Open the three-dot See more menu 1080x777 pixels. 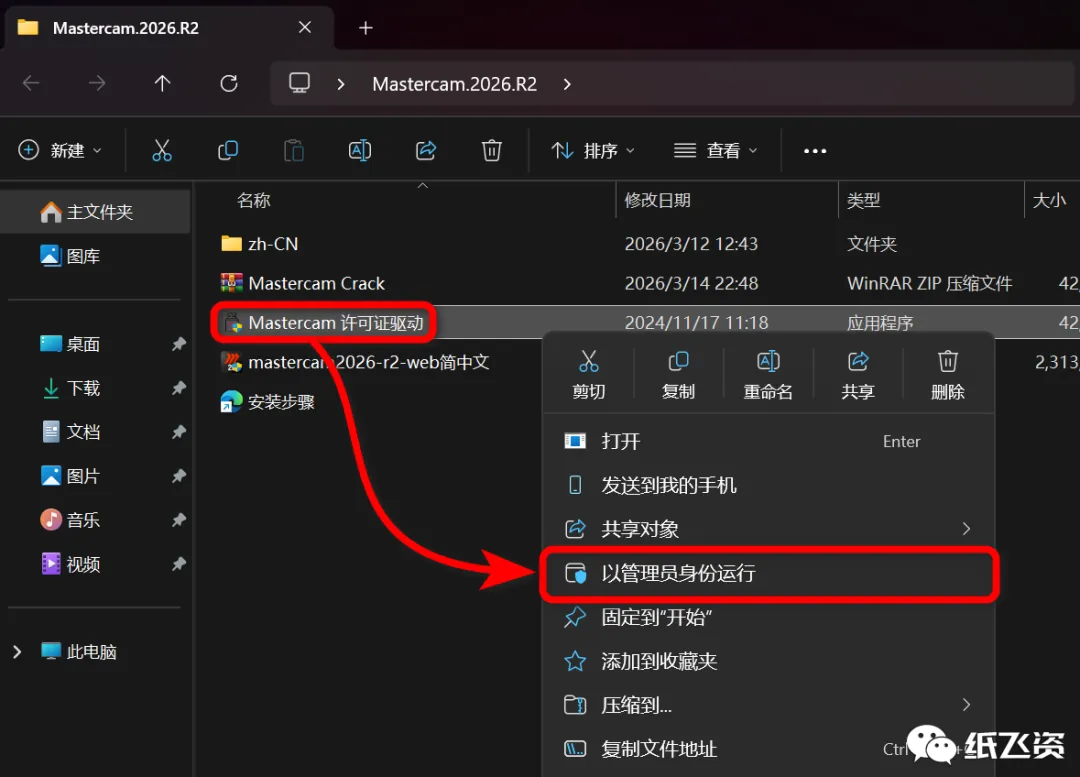815,151
